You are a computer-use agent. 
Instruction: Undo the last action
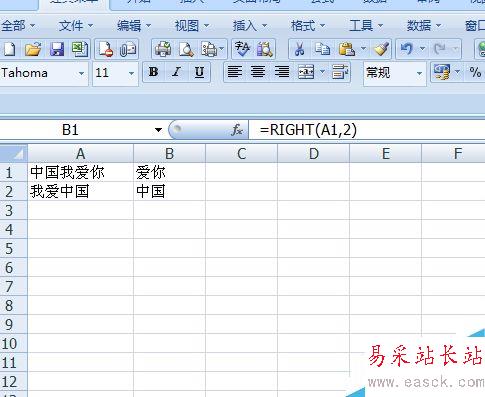[407, 50]
